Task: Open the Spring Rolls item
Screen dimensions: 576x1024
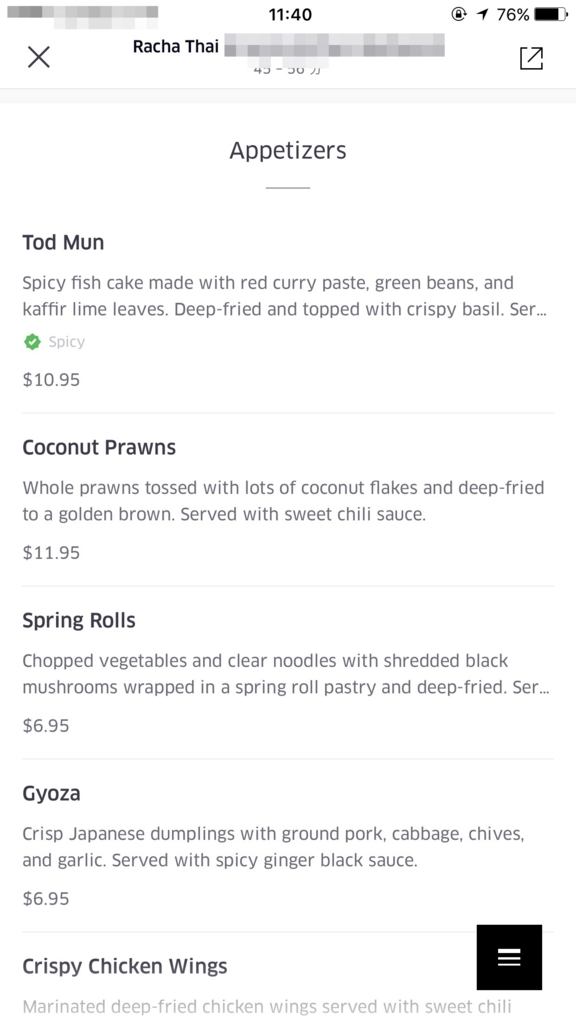Action: pos(288,673)
